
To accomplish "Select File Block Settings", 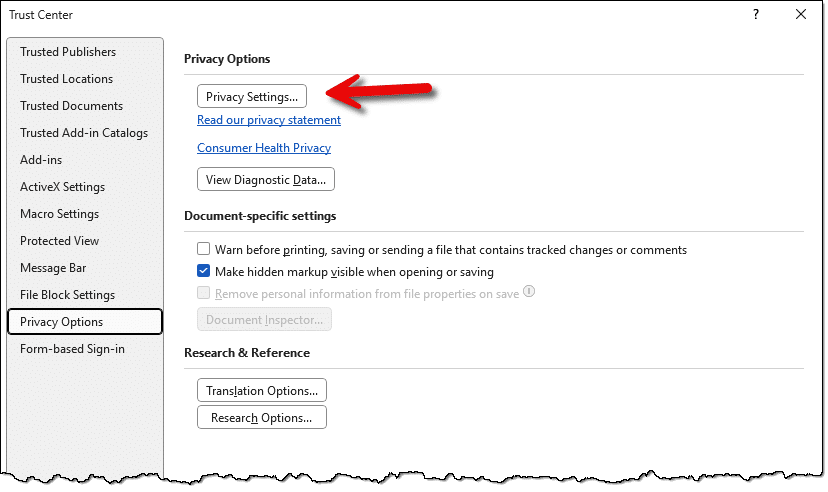I will [67, 295].
